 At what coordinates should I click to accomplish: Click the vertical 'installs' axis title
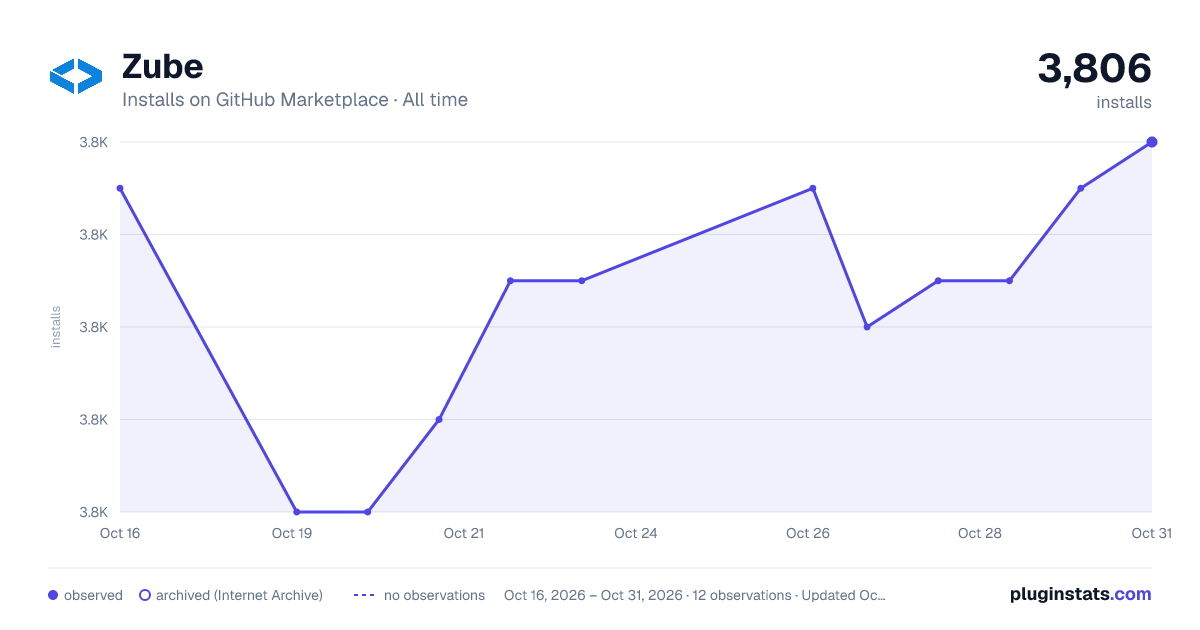click(x=56, y=327)
